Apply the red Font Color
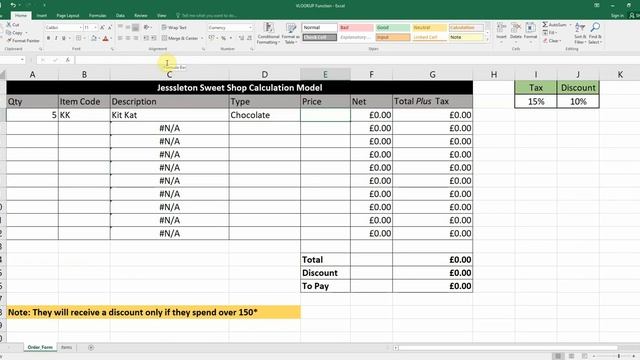The height and width of the screenshot is (360, 640). coord(105,38)
